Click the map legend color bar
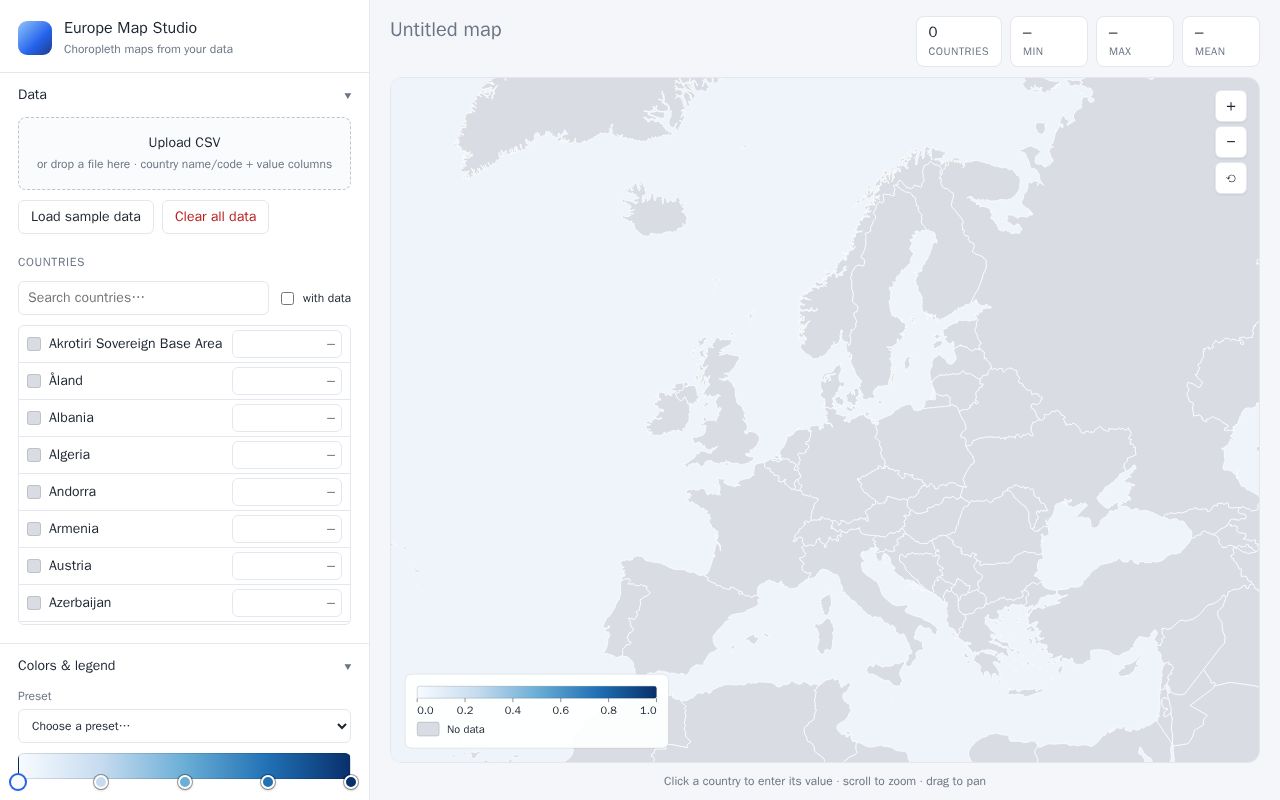This screenshot has width=1280, height=800. [537, 692]
